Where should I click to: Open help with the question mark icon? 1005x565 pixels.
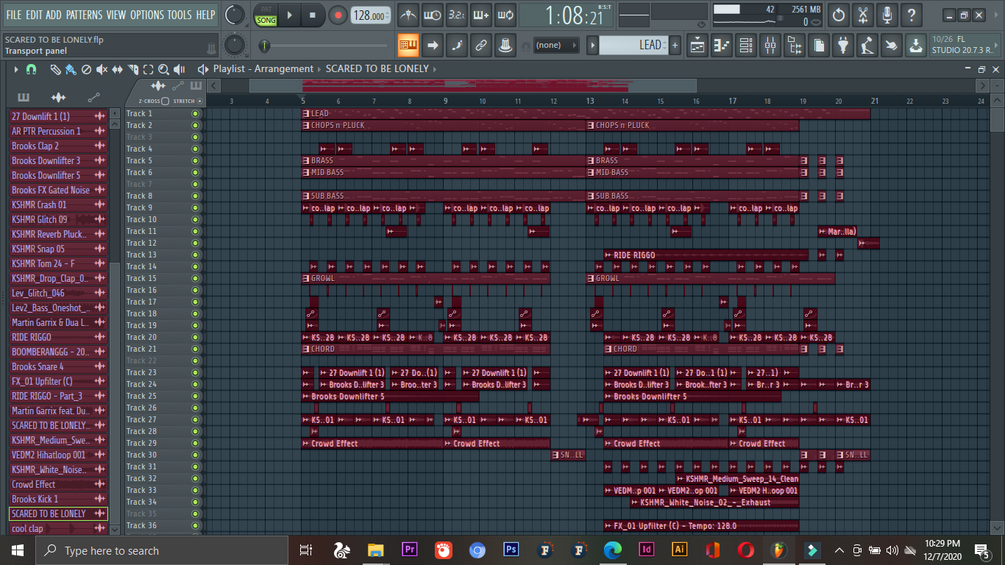[911, 15]
